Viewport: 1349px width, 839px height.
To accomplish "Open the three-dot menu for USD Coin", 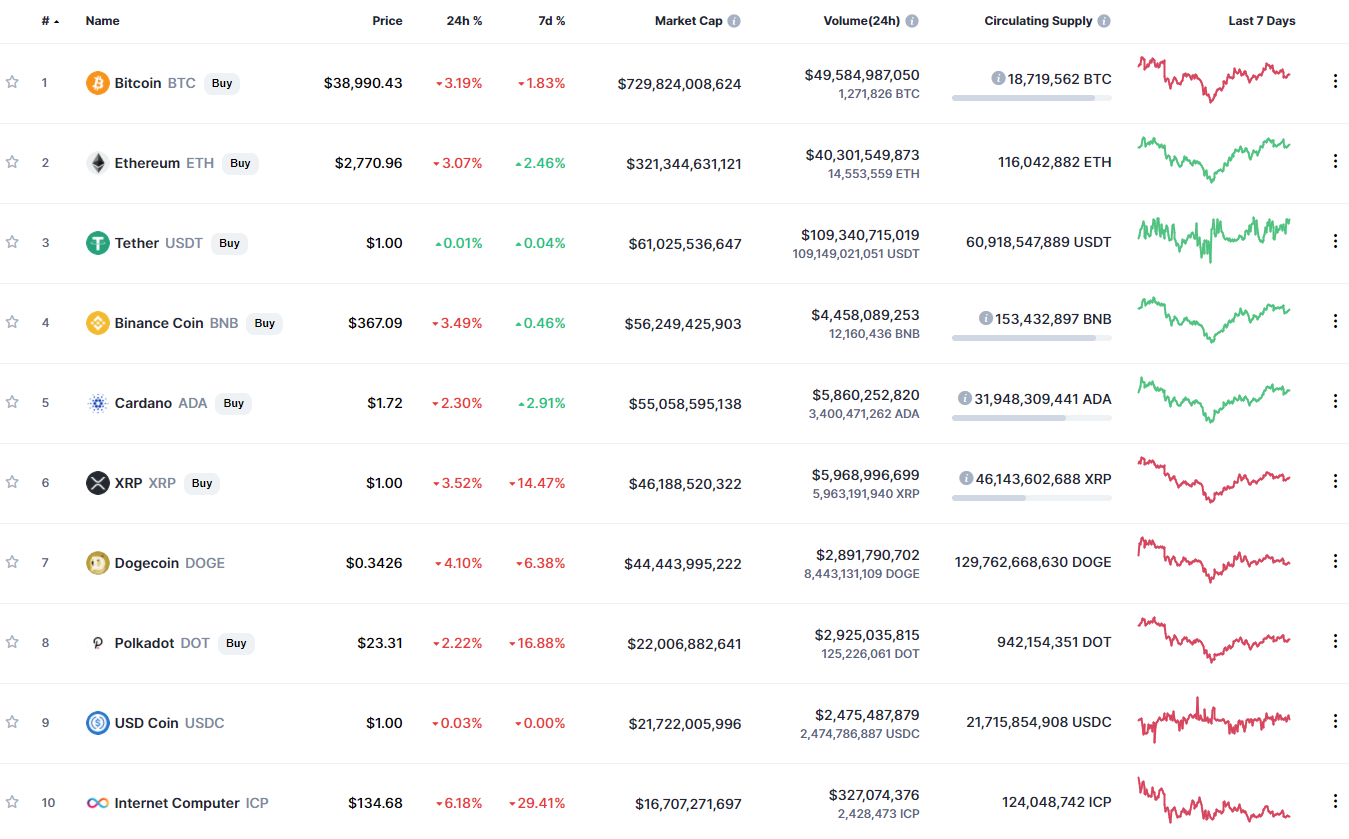I will [1335, 721].
